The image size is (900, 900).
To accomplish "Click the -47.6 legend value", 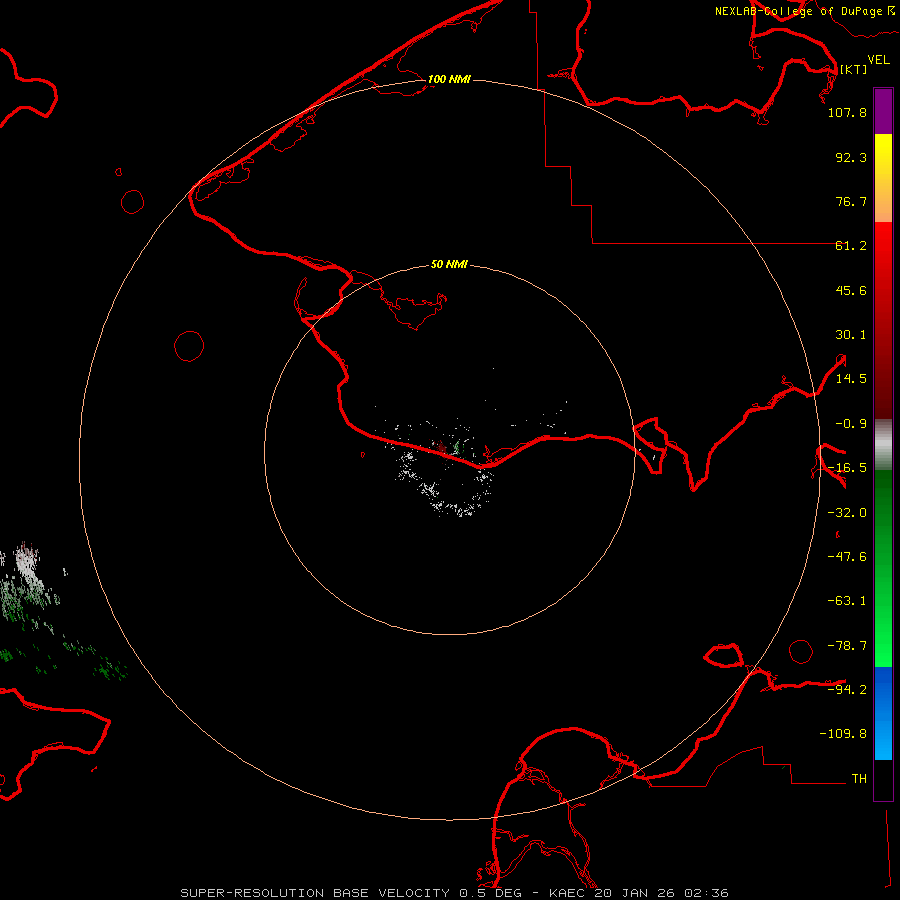I will coord(847,557).
